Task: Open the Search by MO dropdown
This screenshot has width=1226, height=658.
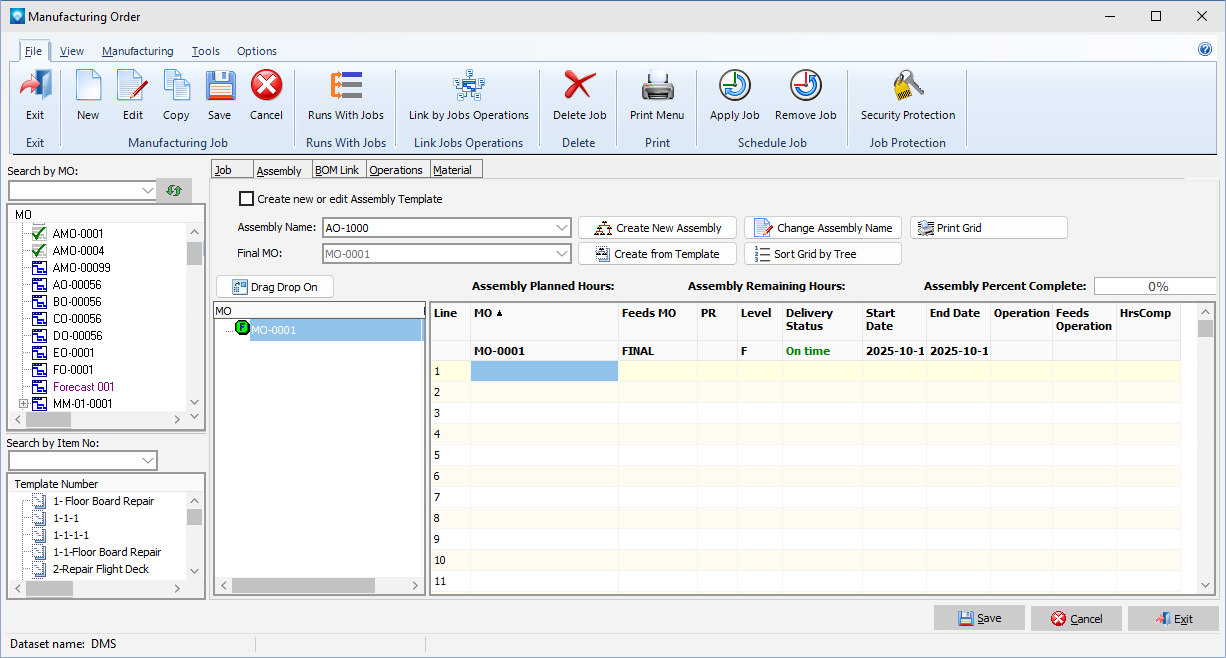Action: [149, 190]
